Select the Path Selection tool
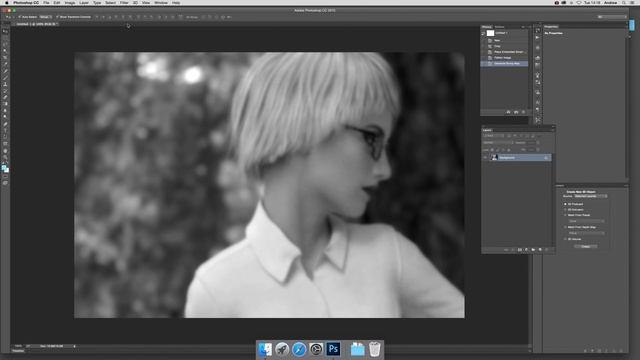The image size is (640, 360). (x=5, y=137)
